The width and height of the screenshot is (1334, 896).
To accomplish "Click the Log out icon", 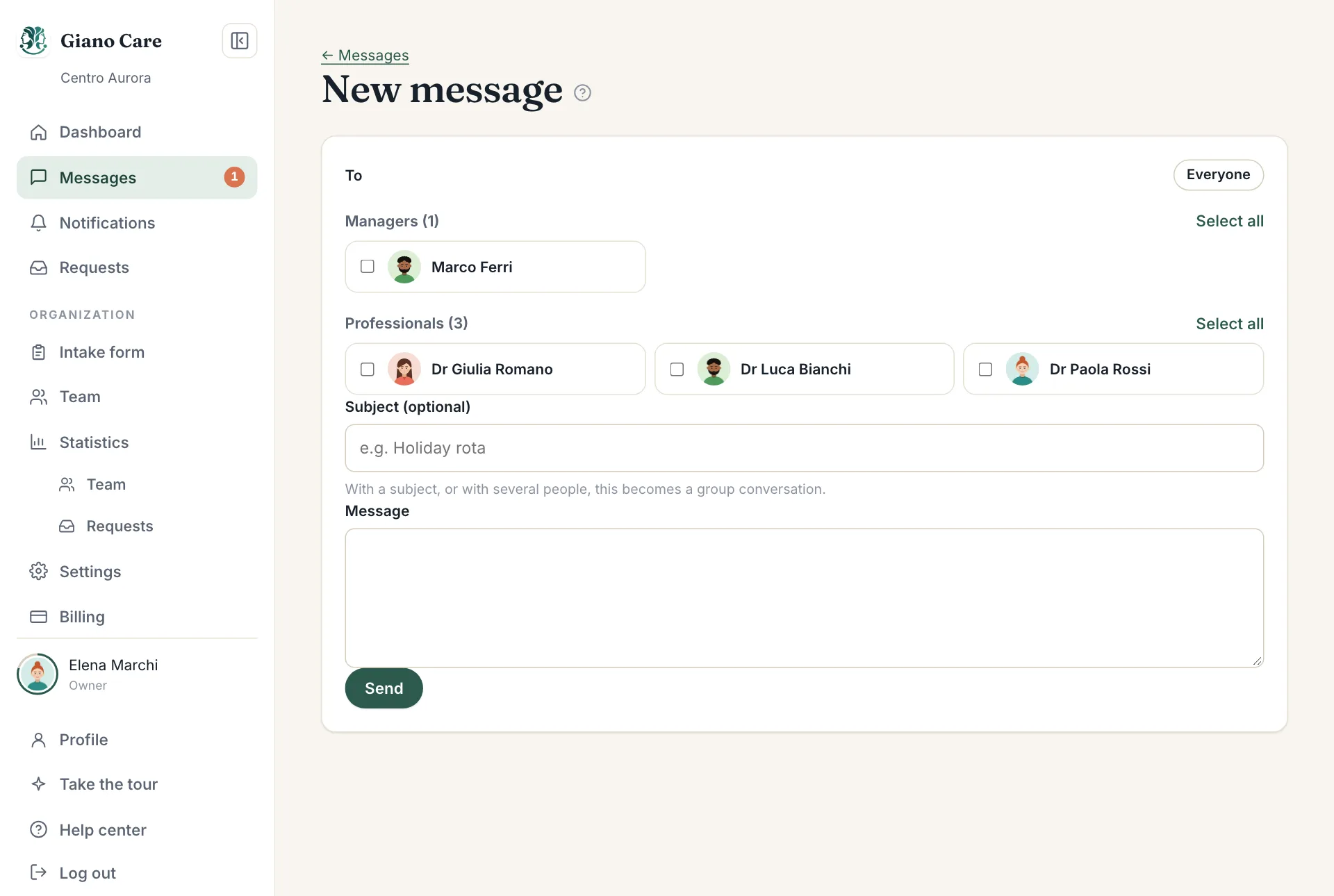I will coord(39,872).
